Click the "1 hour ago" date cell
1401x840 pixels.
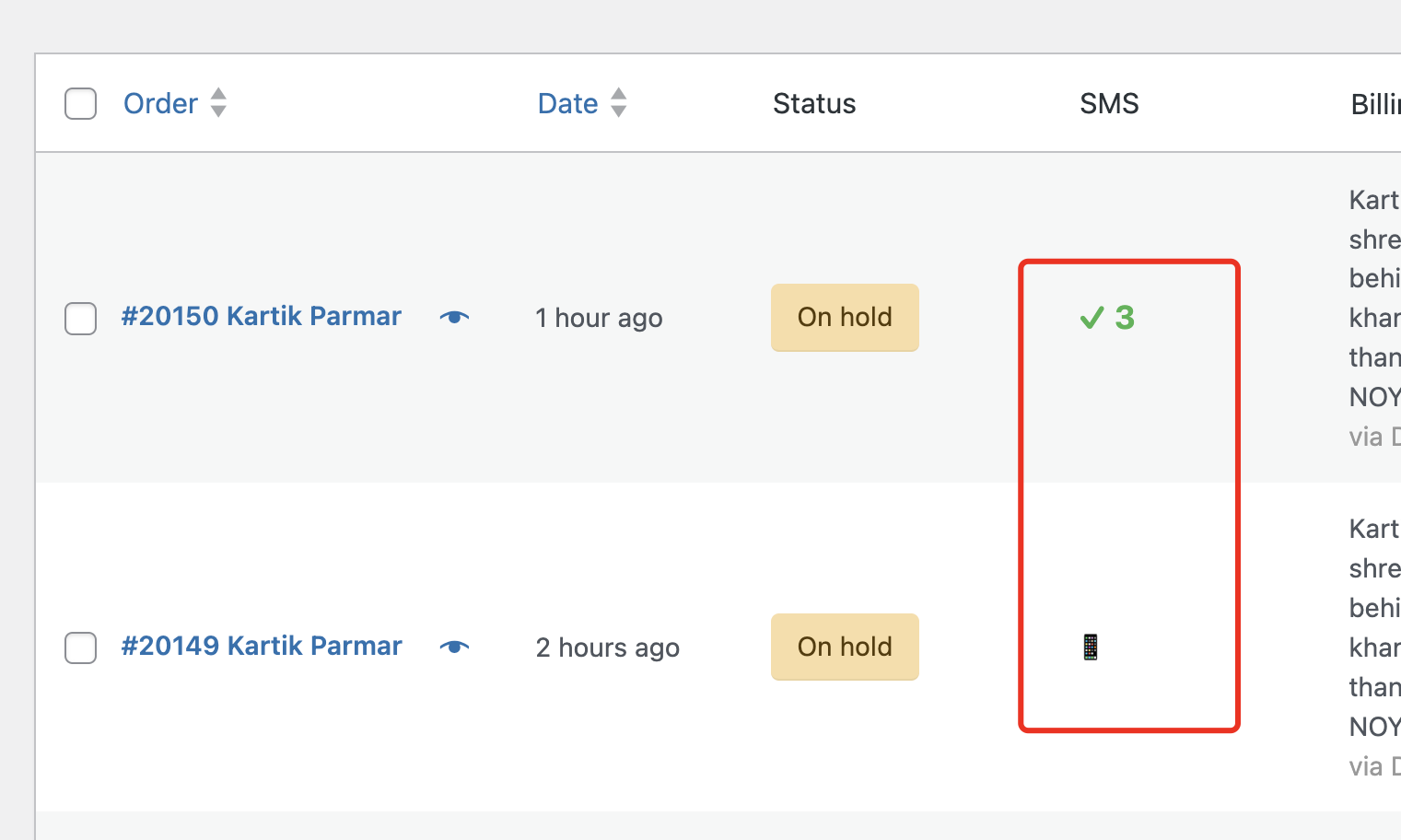click(x=599, y=319)
